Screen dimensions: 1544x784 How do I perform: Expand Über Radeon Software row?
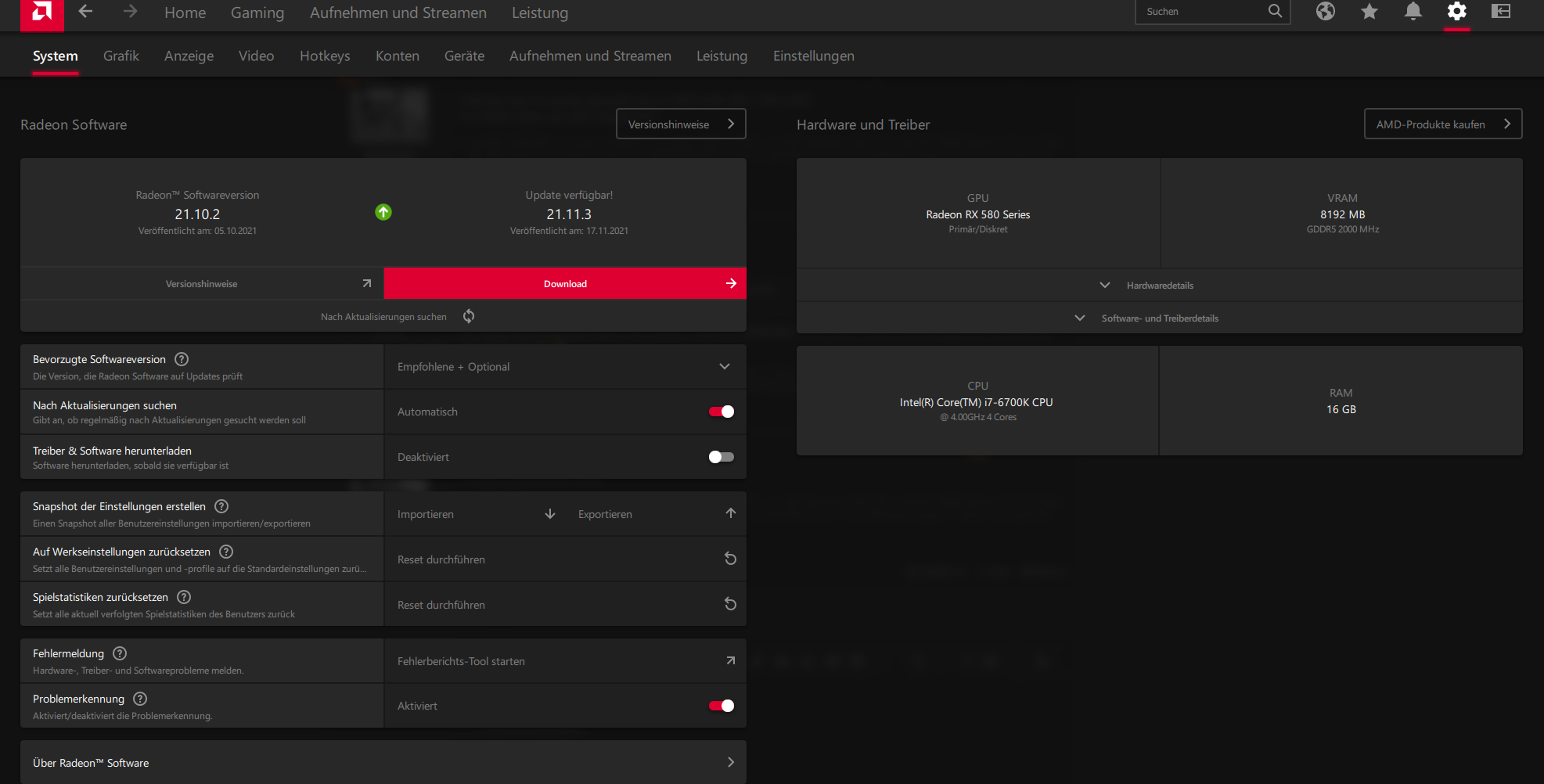[383, 762]
